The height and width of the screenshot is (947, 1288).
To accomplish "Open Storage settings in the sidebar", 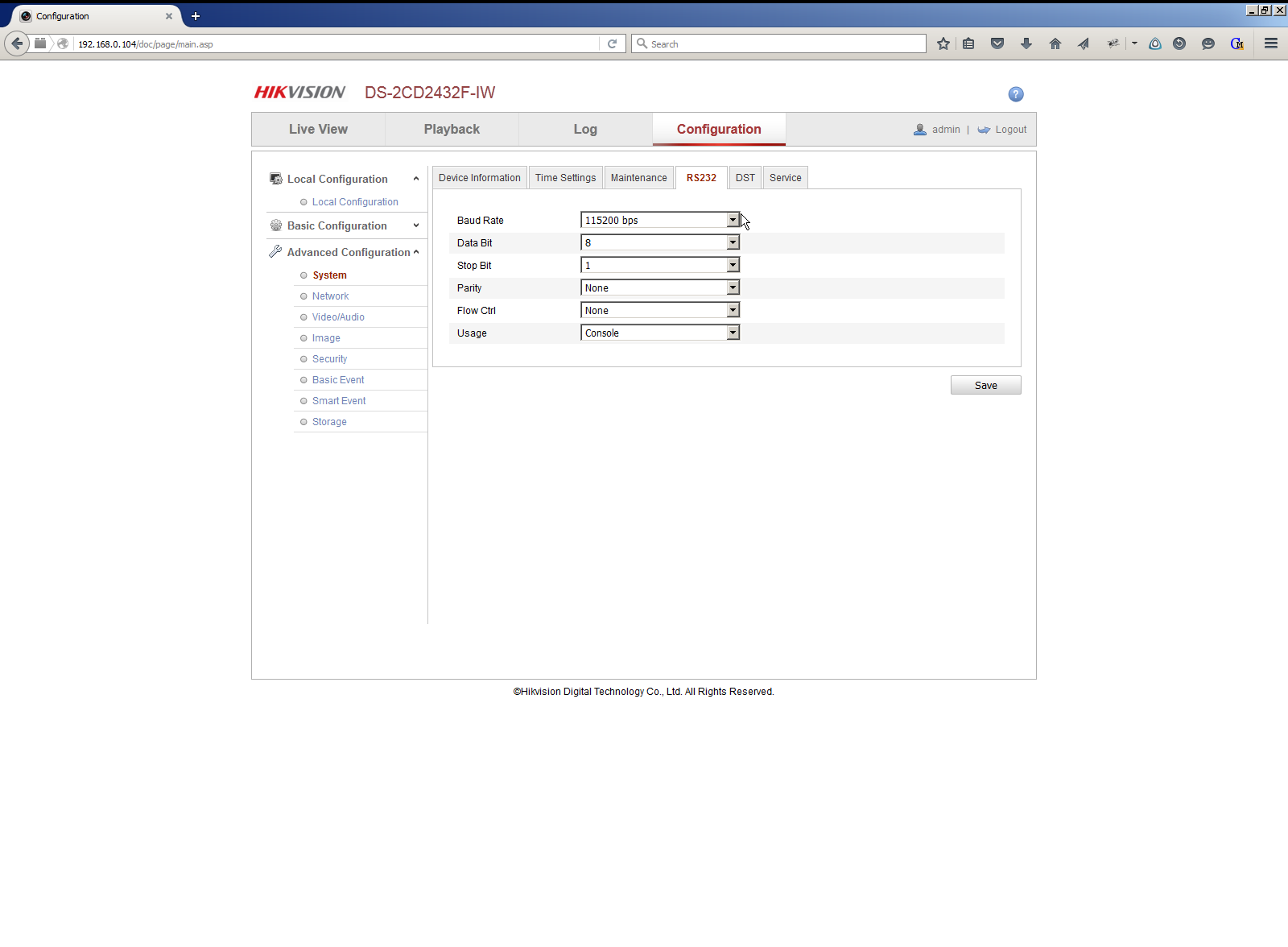I will coord(329,422).
